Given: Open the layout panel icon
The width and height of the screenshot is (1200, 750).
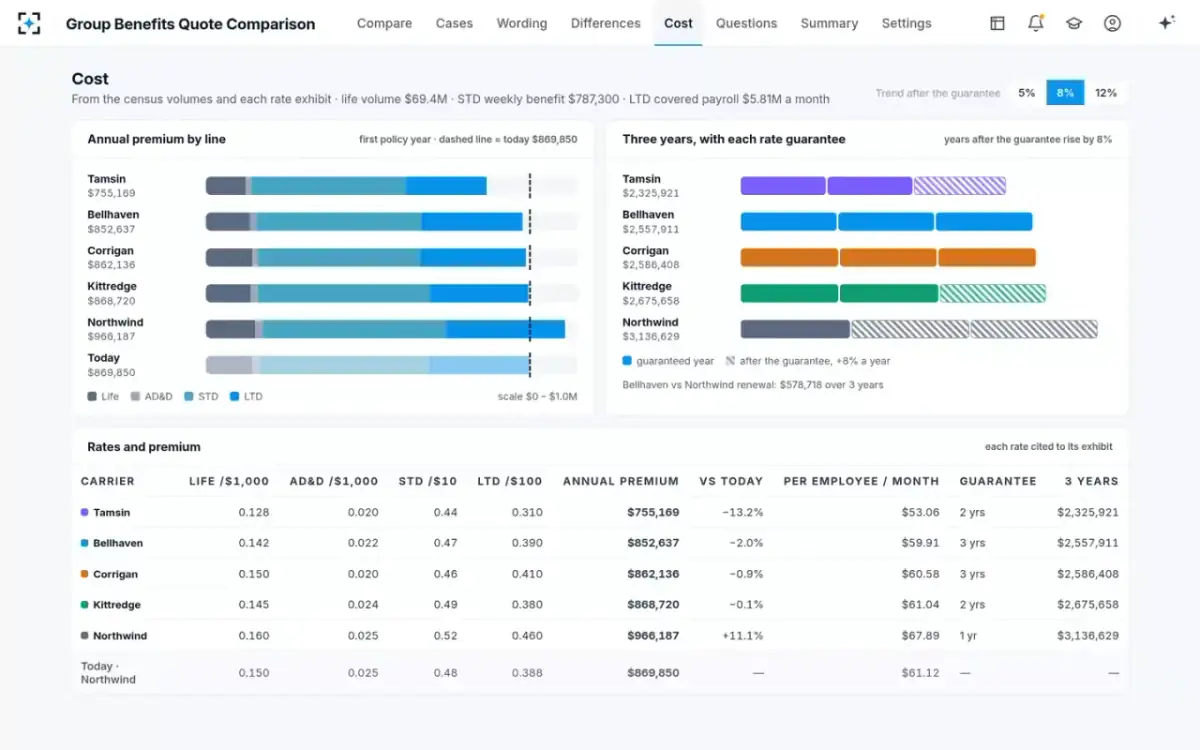Looking at the screenshot, I should pyautogui.click(x=997, y=23).
